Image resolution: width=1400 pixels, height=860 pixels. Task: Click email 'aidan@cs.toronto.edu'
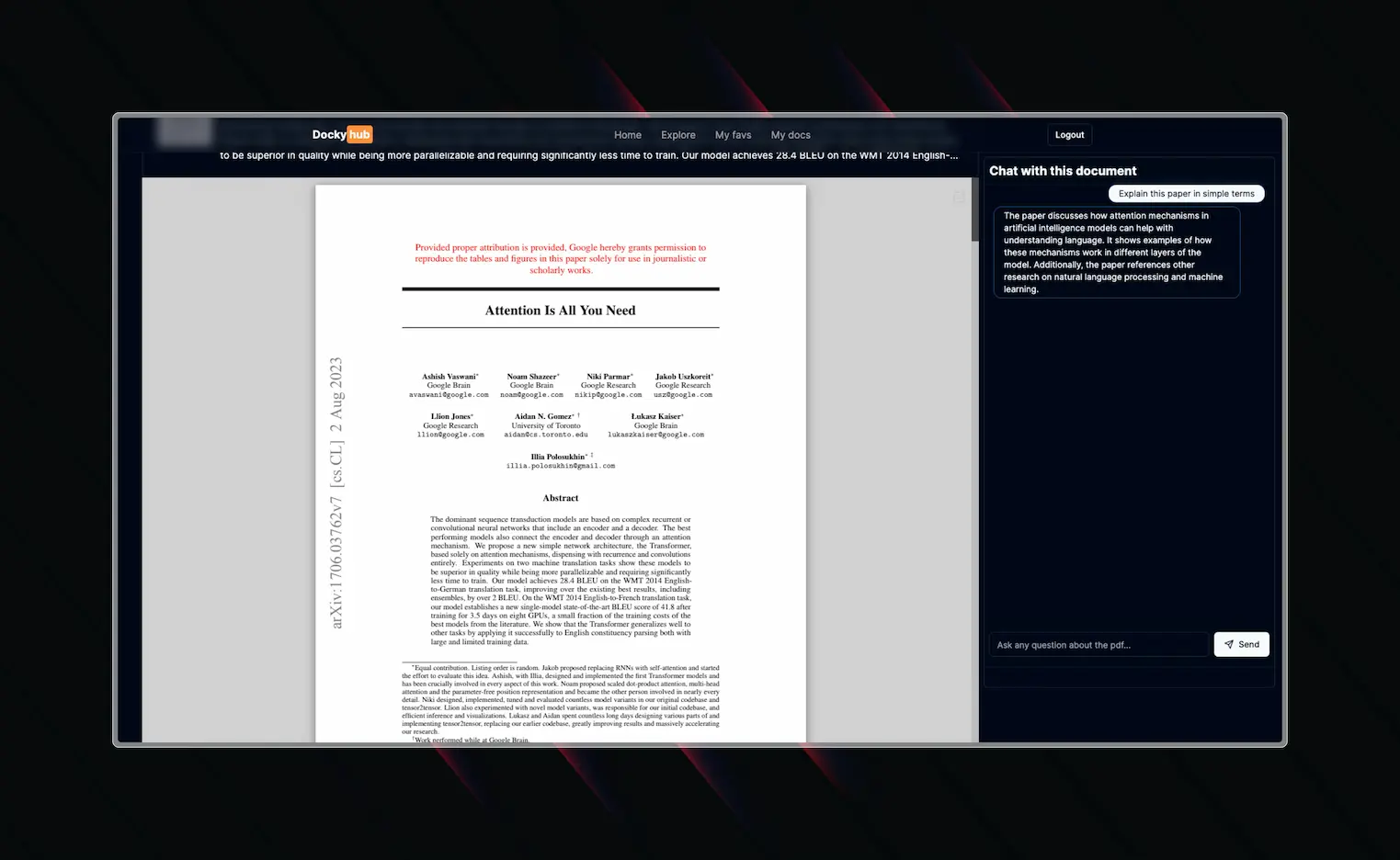(546, 435)
